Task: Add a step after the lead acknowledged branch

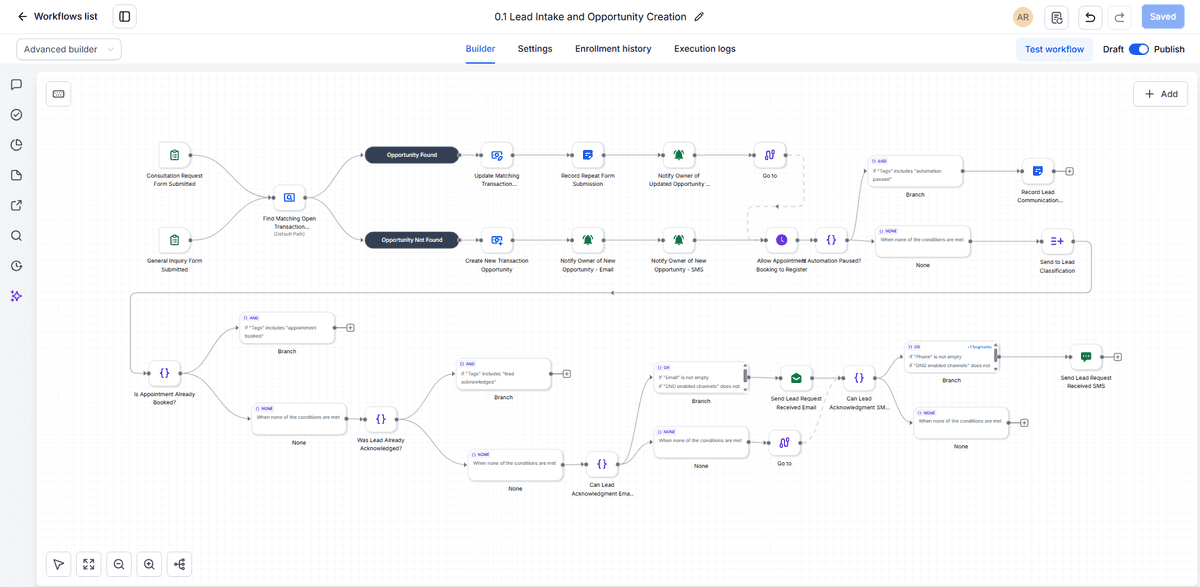Action: (x=566, y=373)
